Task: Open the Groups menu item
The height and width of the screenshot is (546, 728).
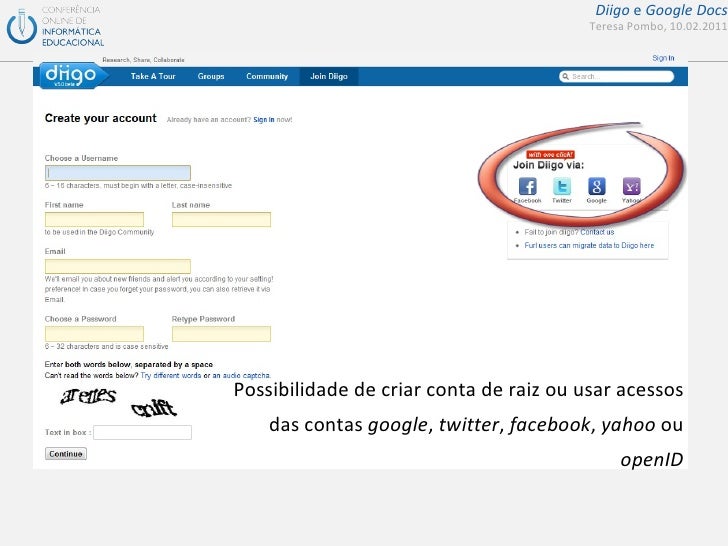Action: pos(211,76)
